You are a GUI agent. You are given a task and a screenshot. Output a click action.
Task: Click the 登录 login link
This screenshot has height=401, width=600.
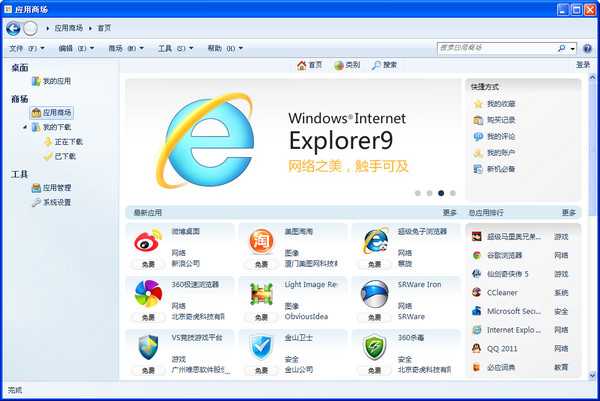pos(582,65)
